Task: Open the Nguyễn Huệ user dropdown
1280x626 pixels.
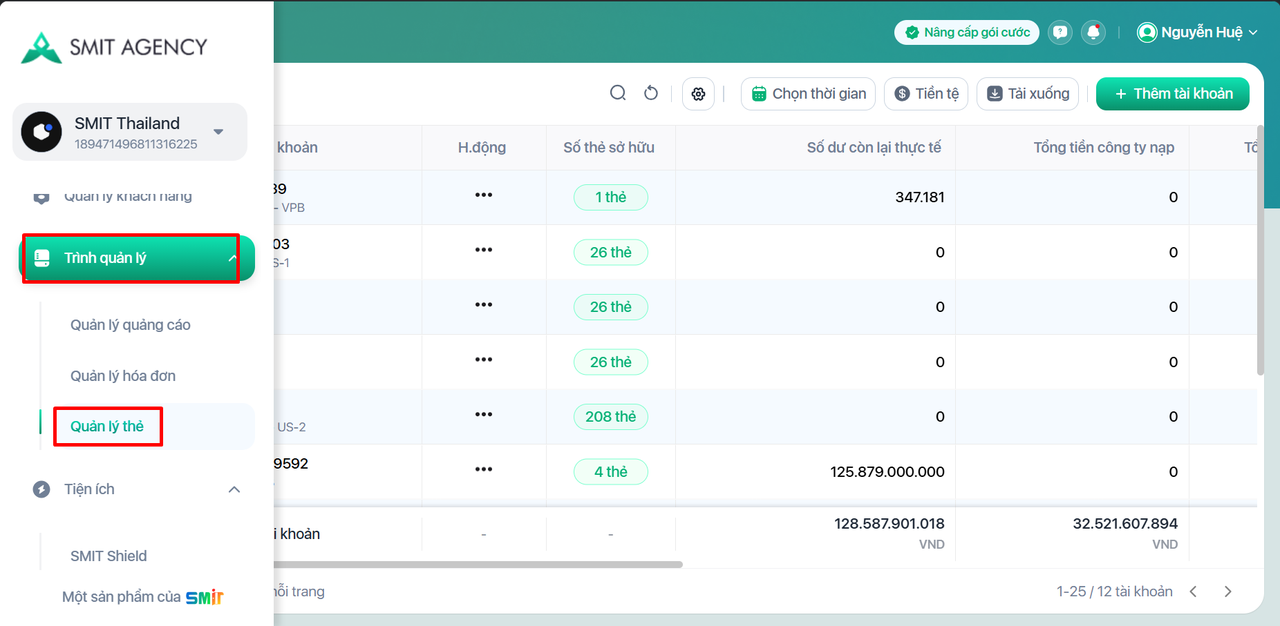Action: [x=1197, y=33]
